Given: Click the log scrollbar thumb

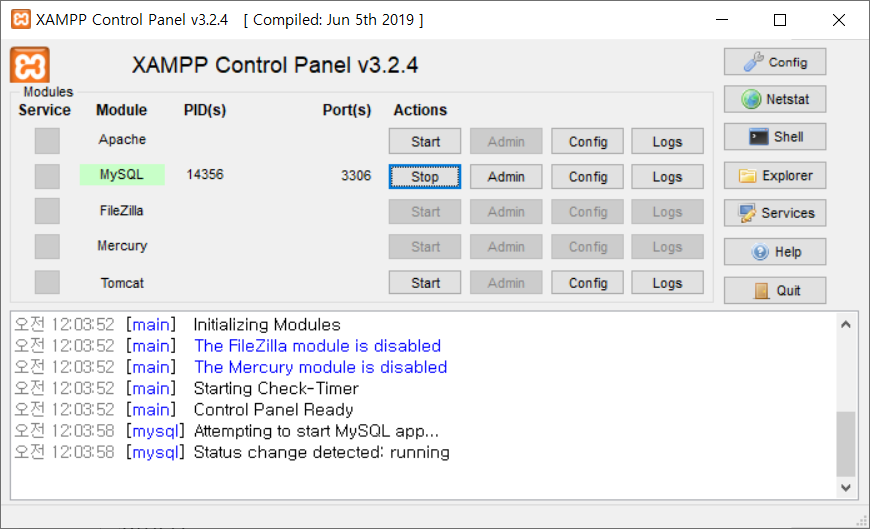Looking at the screenshot, I should pyautogui.click(x=846, y=444).
